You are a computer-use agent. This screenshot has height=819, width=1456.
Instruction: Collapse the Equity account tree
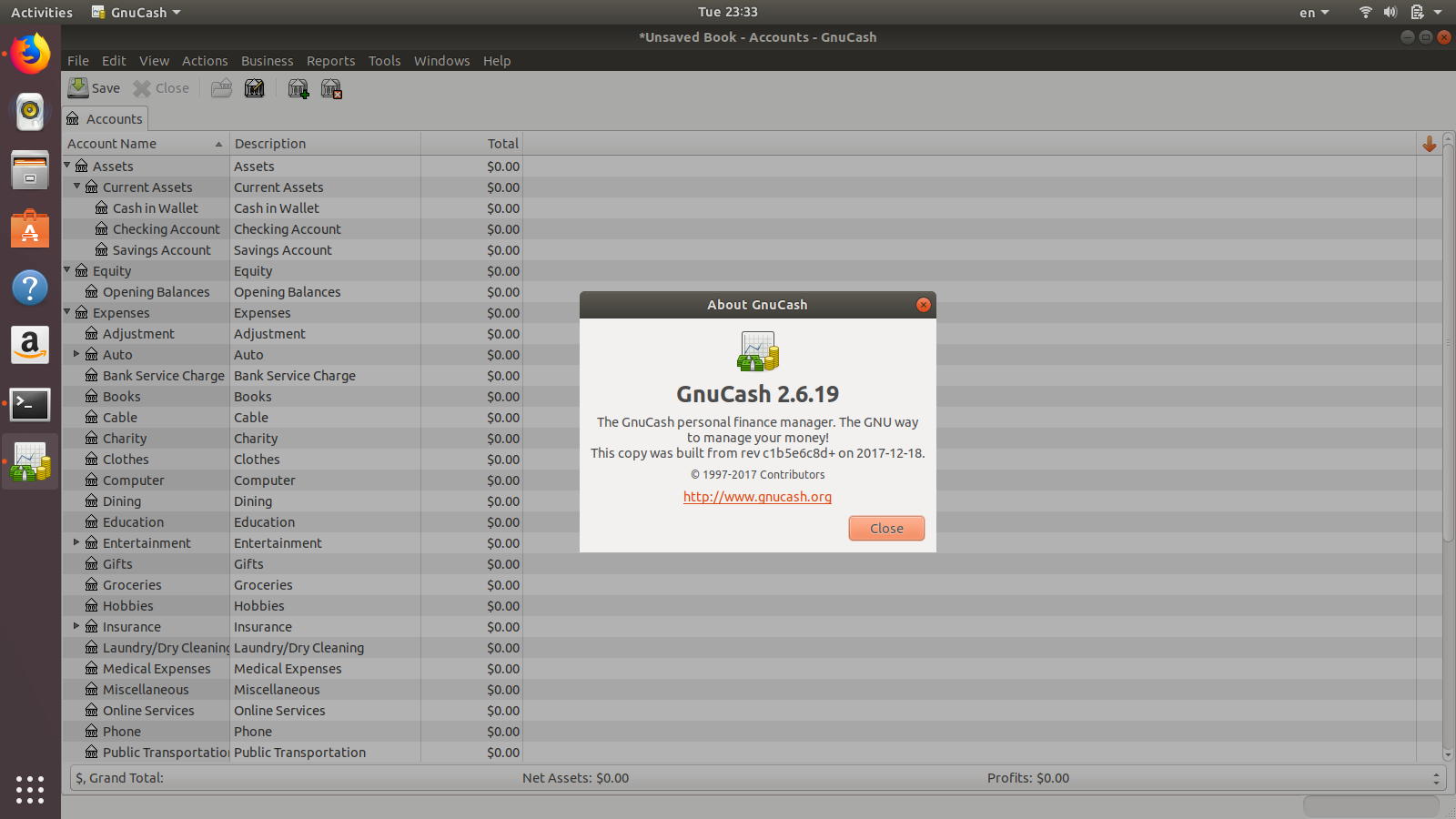pyautogui.click(x=67, y=270)
